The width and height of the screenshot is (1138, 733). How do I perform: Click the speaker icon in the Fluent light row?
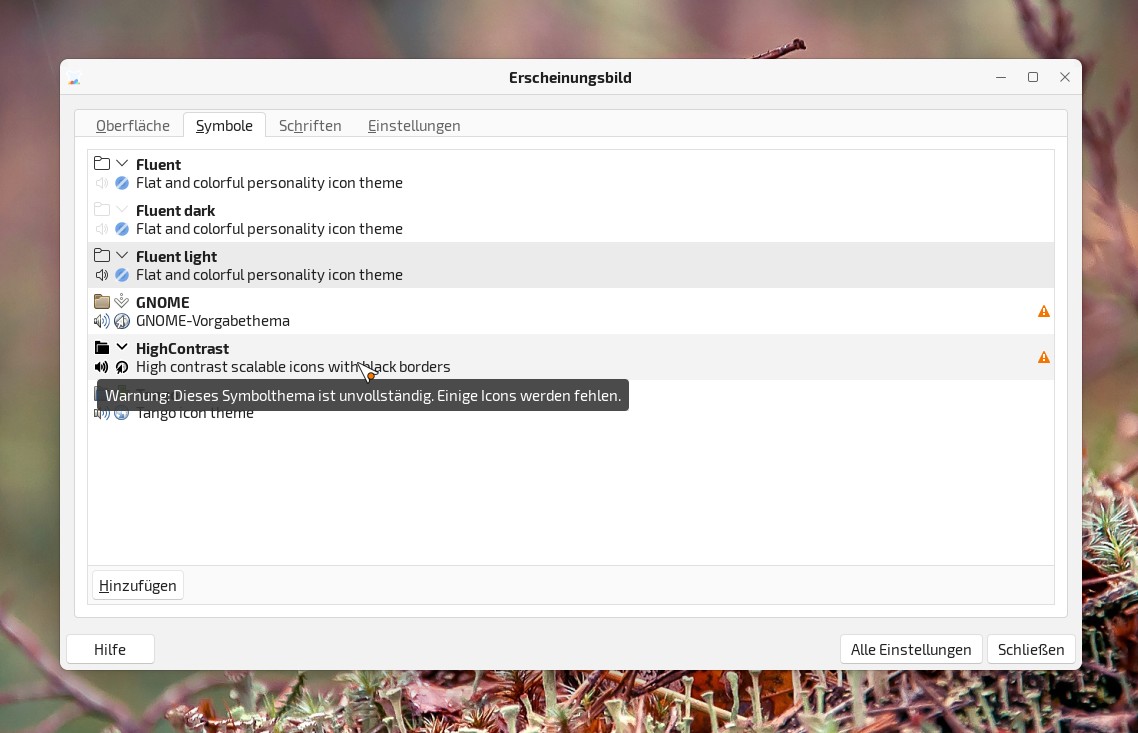click(102, 275)
